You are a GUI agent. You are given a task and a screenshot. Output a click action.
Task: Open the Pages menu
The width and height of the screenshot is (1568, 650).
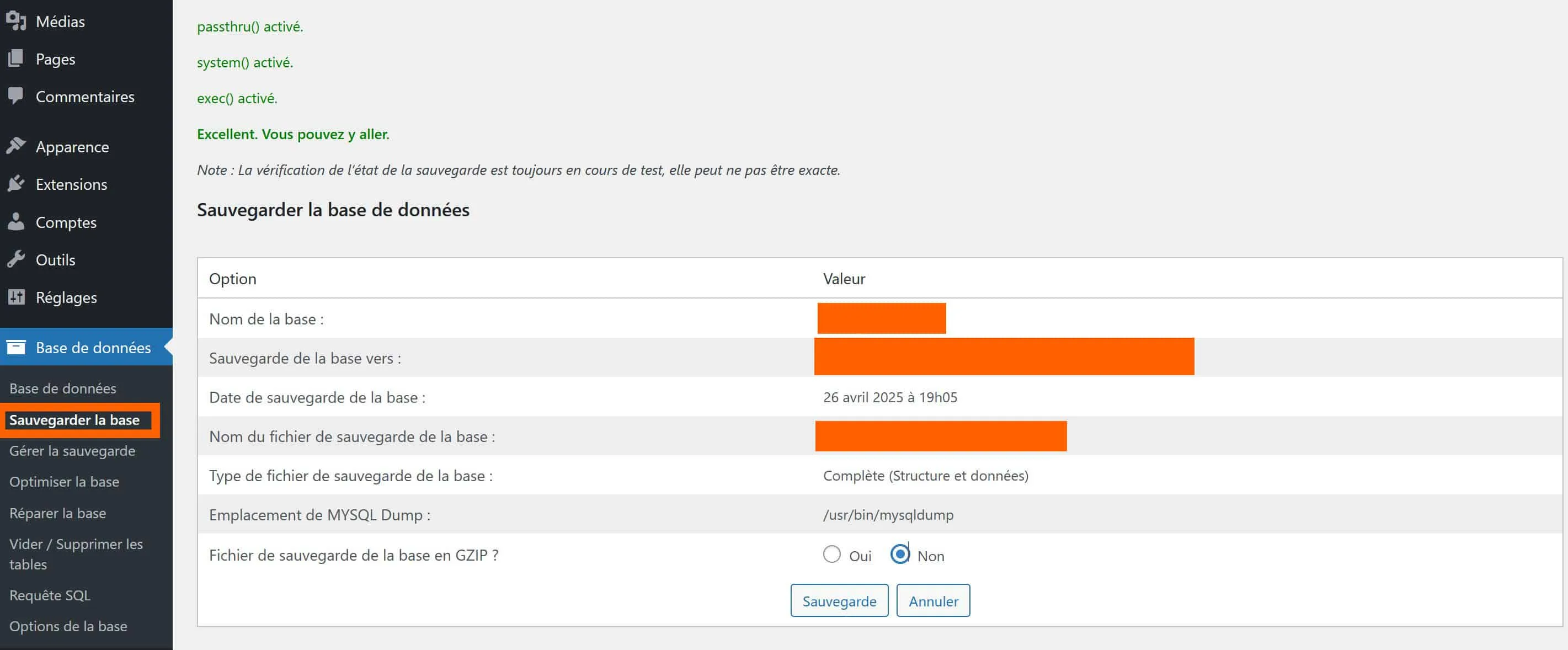point(87,59)
